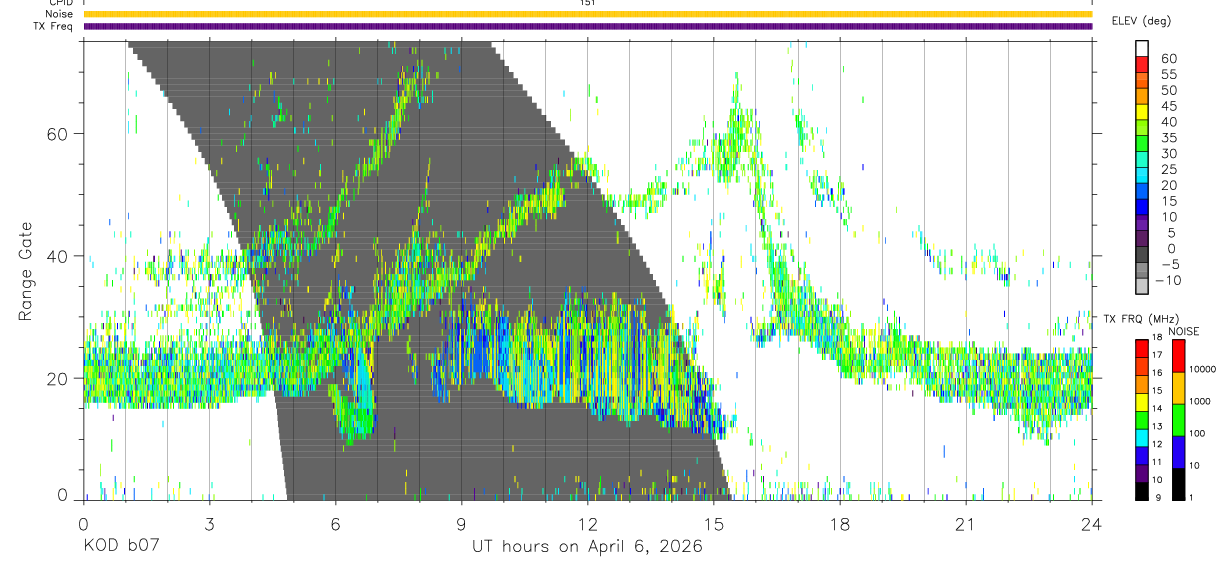
Task: Click the black bottom segment of TX FRQ colorbar
Action: pos(1142,491)
